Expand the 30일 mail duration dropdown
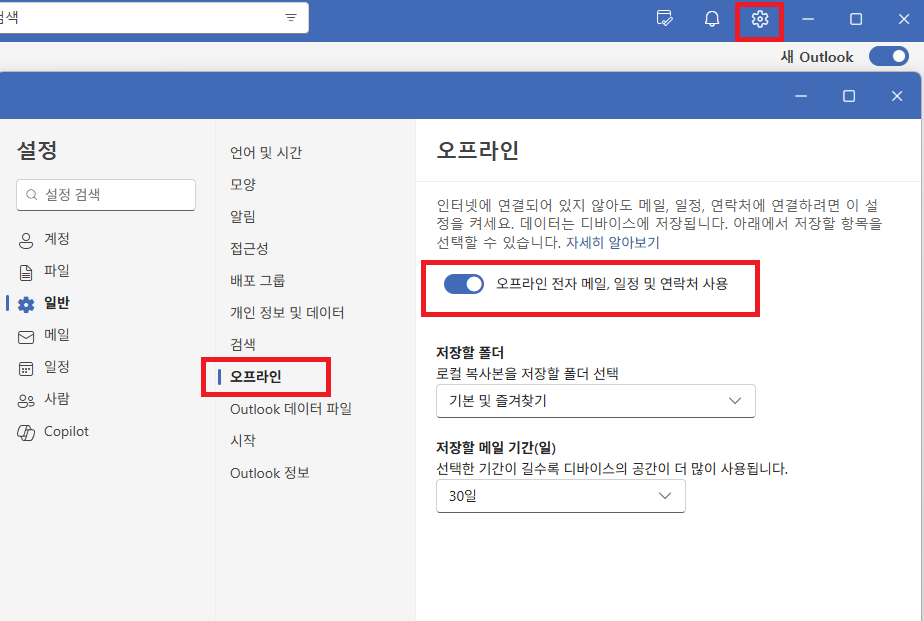This screenshot has height=621, width=924. click(560, 495)
